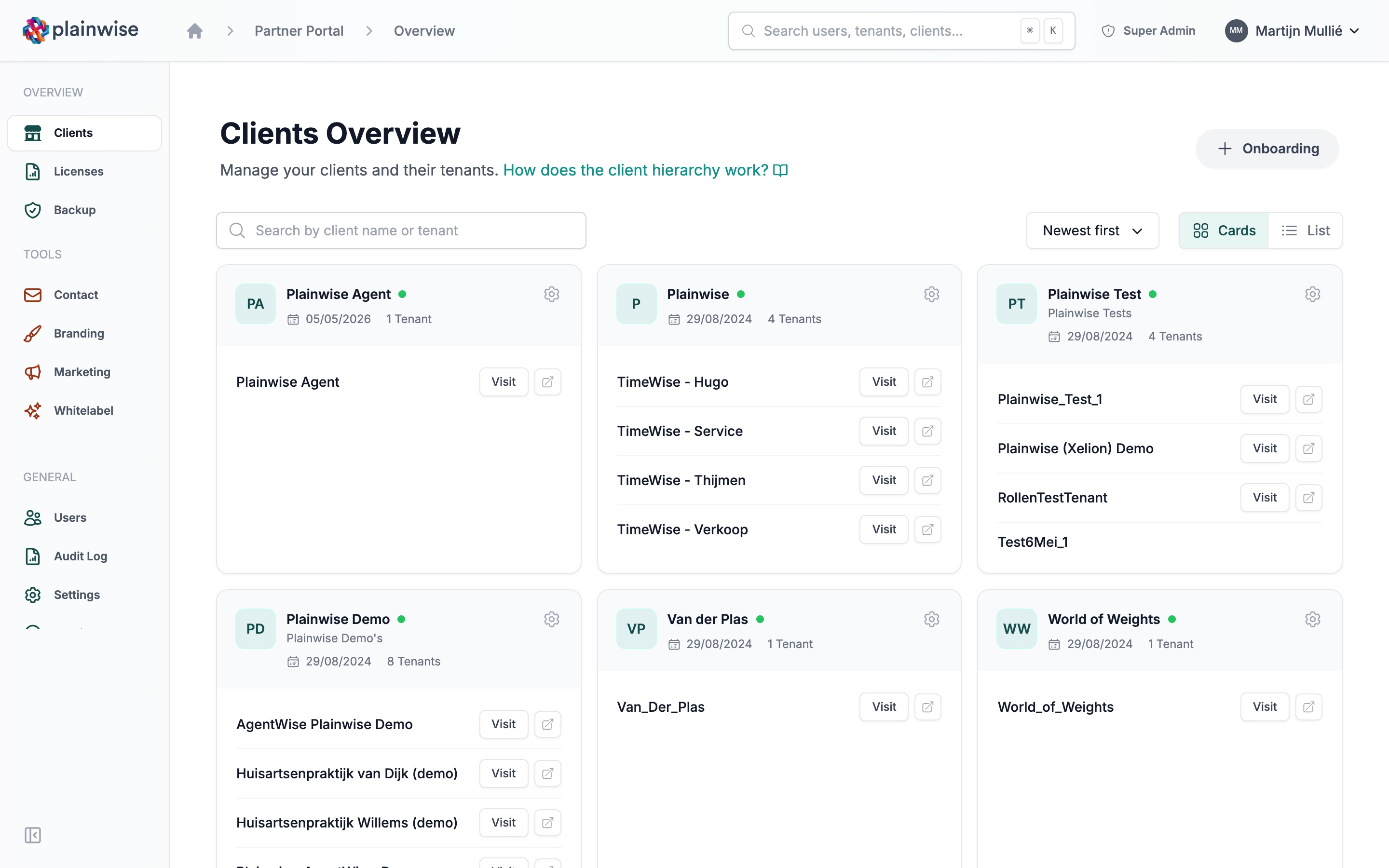Screen dimensions: 1389x868
Task: Open settings gear on Plainwise Agent card
Action: 552,294
